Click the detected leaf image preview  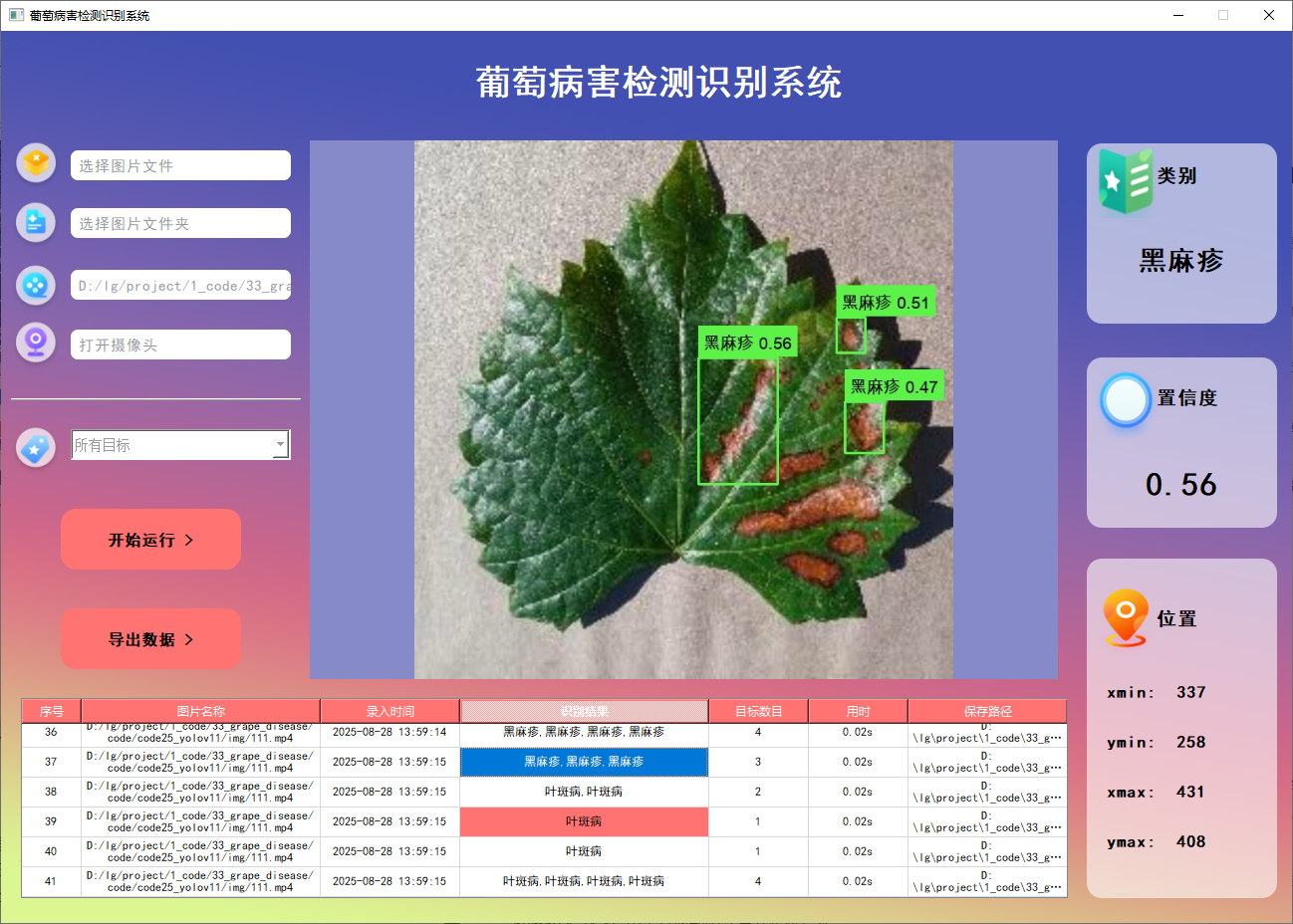683,409
